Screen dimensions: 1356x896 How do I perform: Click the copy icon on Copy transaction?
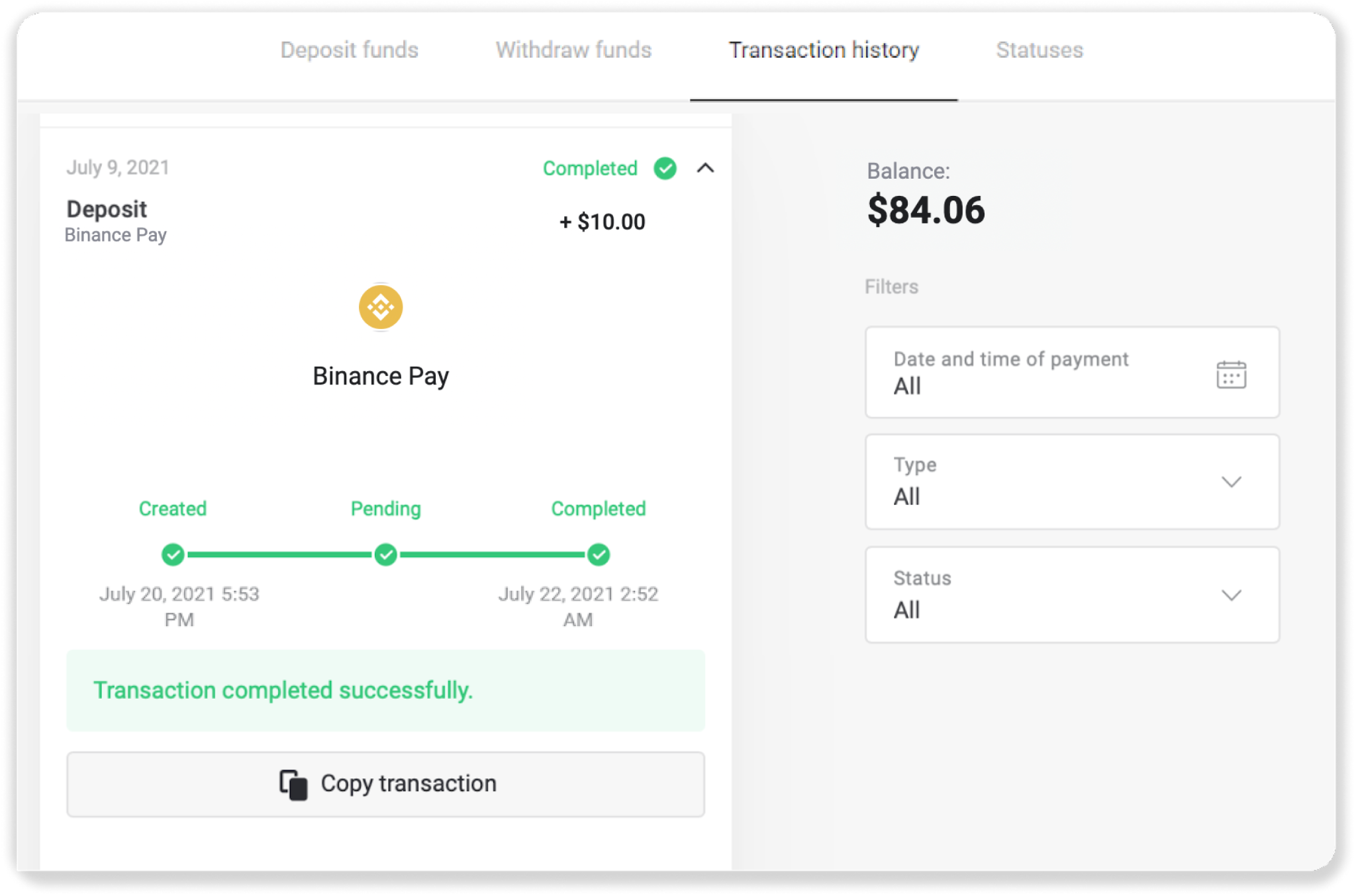[x=293, y=784]
